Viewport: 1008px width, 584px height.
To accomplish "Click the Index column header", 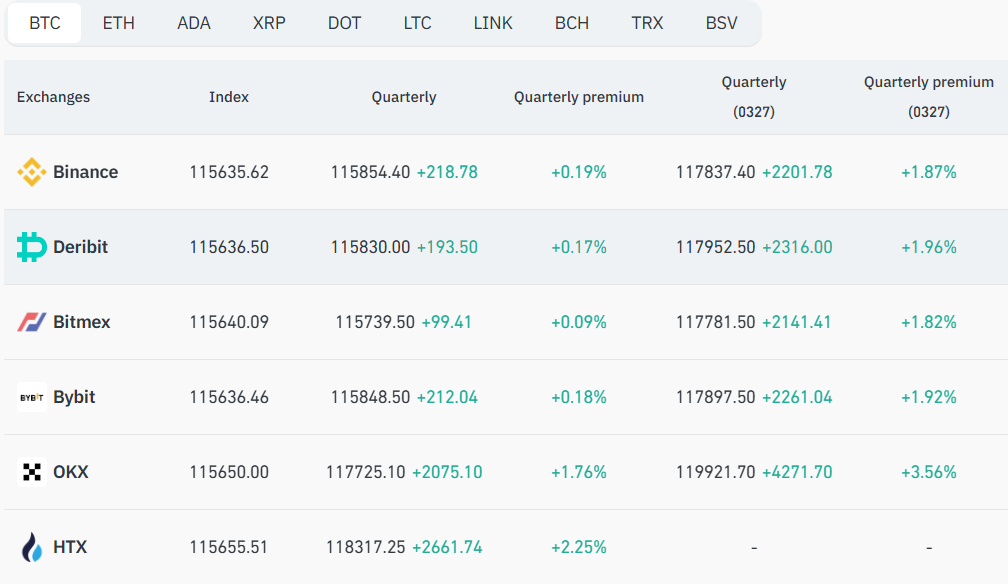I will (x=229, y=97).
